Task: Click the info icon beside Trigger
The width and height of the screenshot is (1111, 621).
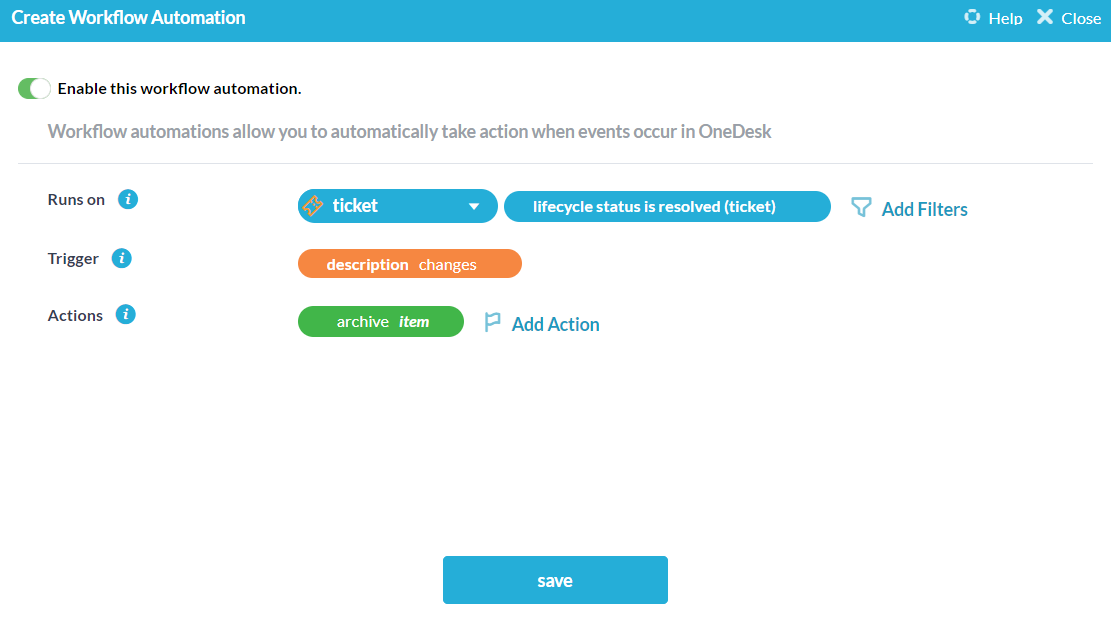Action: pyautogui.click(x=122, y=258)
